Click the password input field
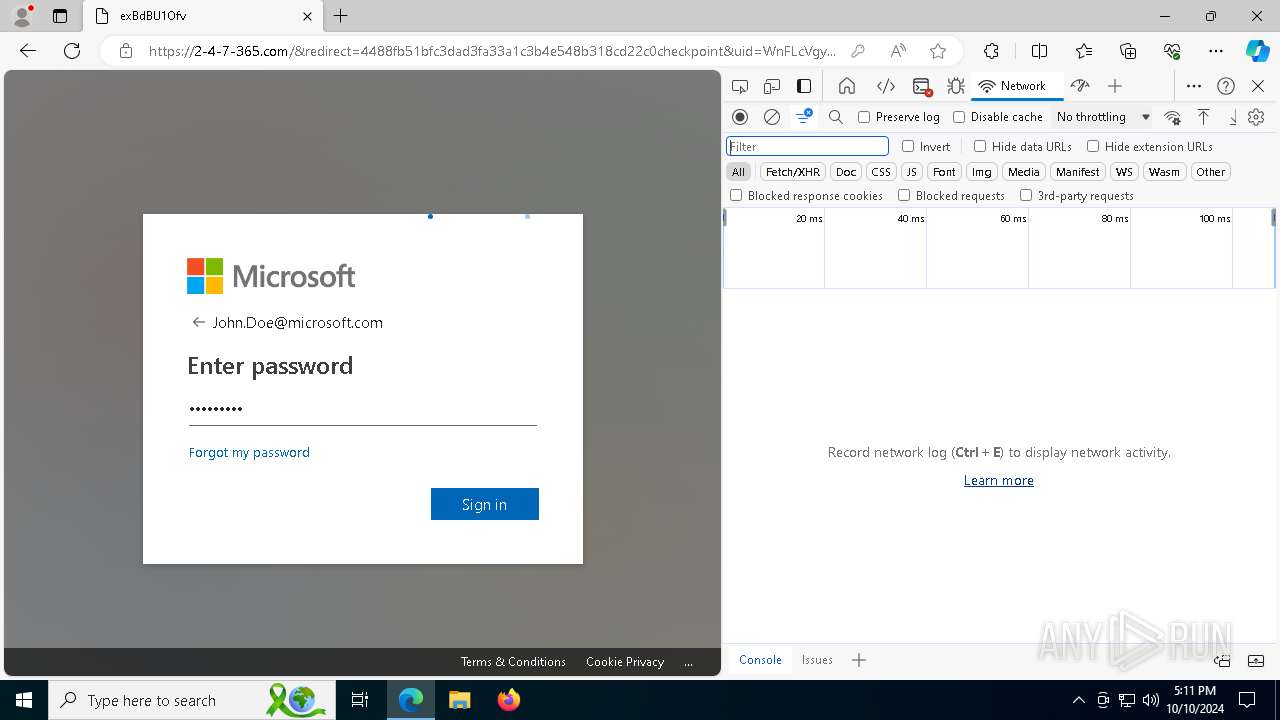Screen dimensions: 1280x720 [362, 408]
